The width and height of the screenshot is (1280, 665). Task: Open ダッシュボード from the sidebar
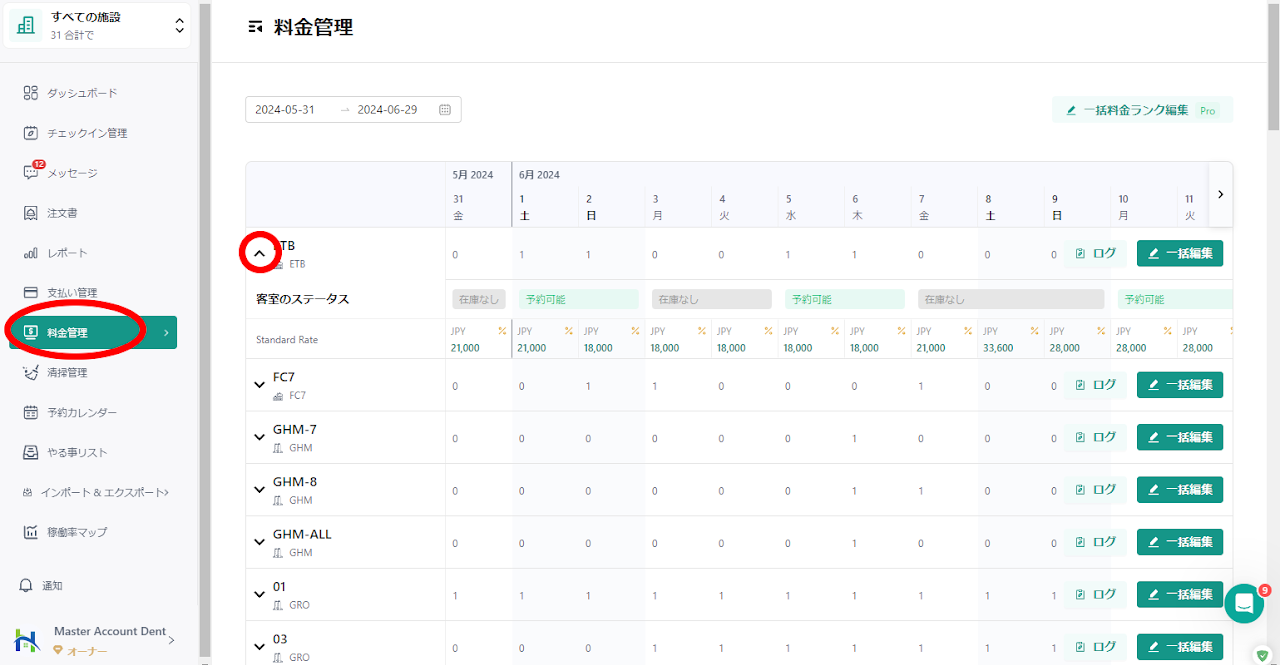81,93
